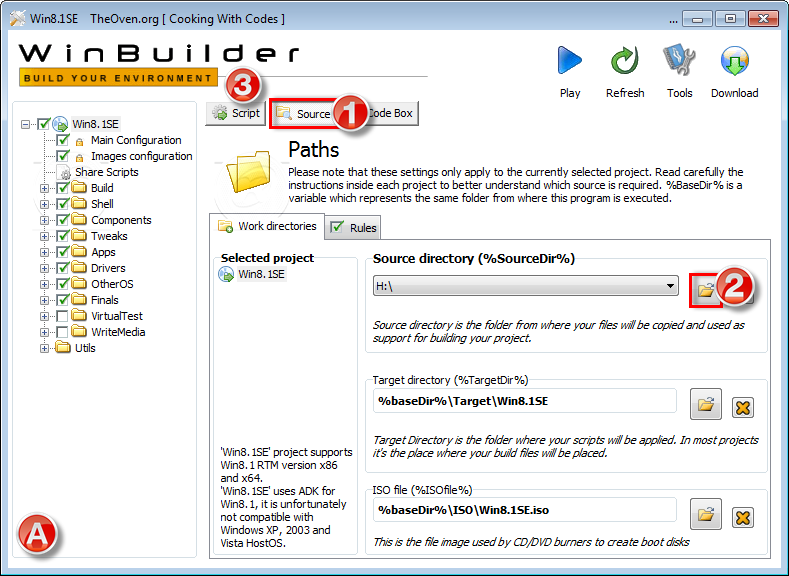Image resolution: width=789 pixels, height=576 pixels.
Task: Uncheck the Components checkbox
Action: (x=63, y=220)
